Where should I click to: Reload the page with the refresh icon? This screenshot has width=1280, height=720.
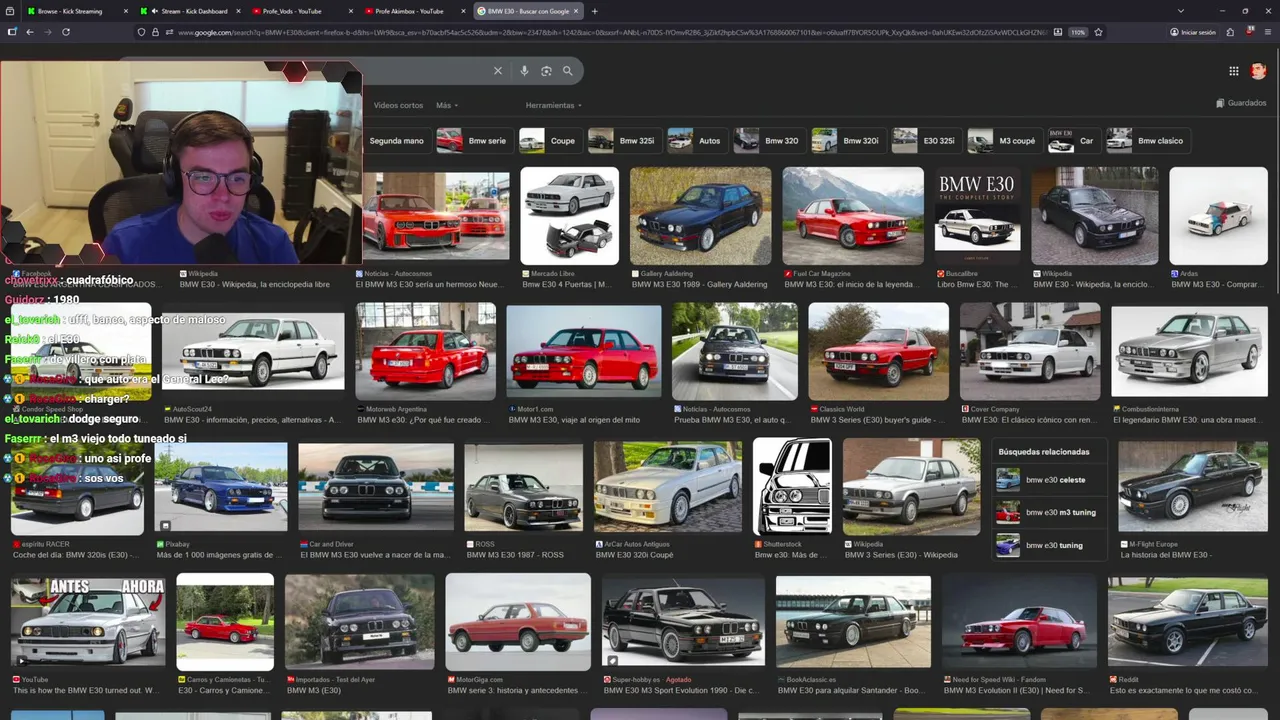pos(66,32)
